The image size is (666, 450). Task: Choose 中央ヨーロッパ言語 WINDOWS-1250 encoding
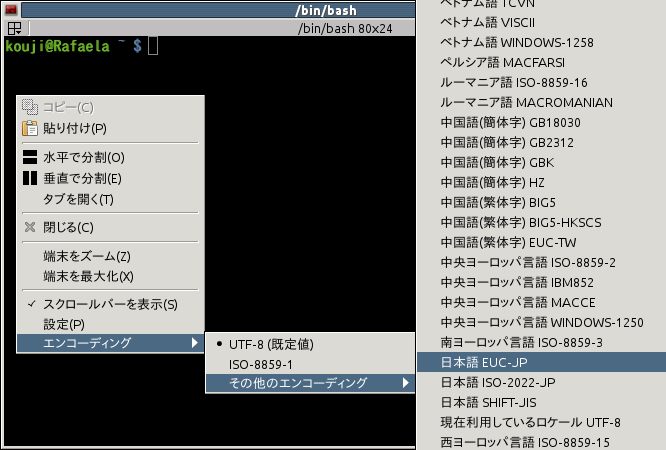tap(542, 322)
